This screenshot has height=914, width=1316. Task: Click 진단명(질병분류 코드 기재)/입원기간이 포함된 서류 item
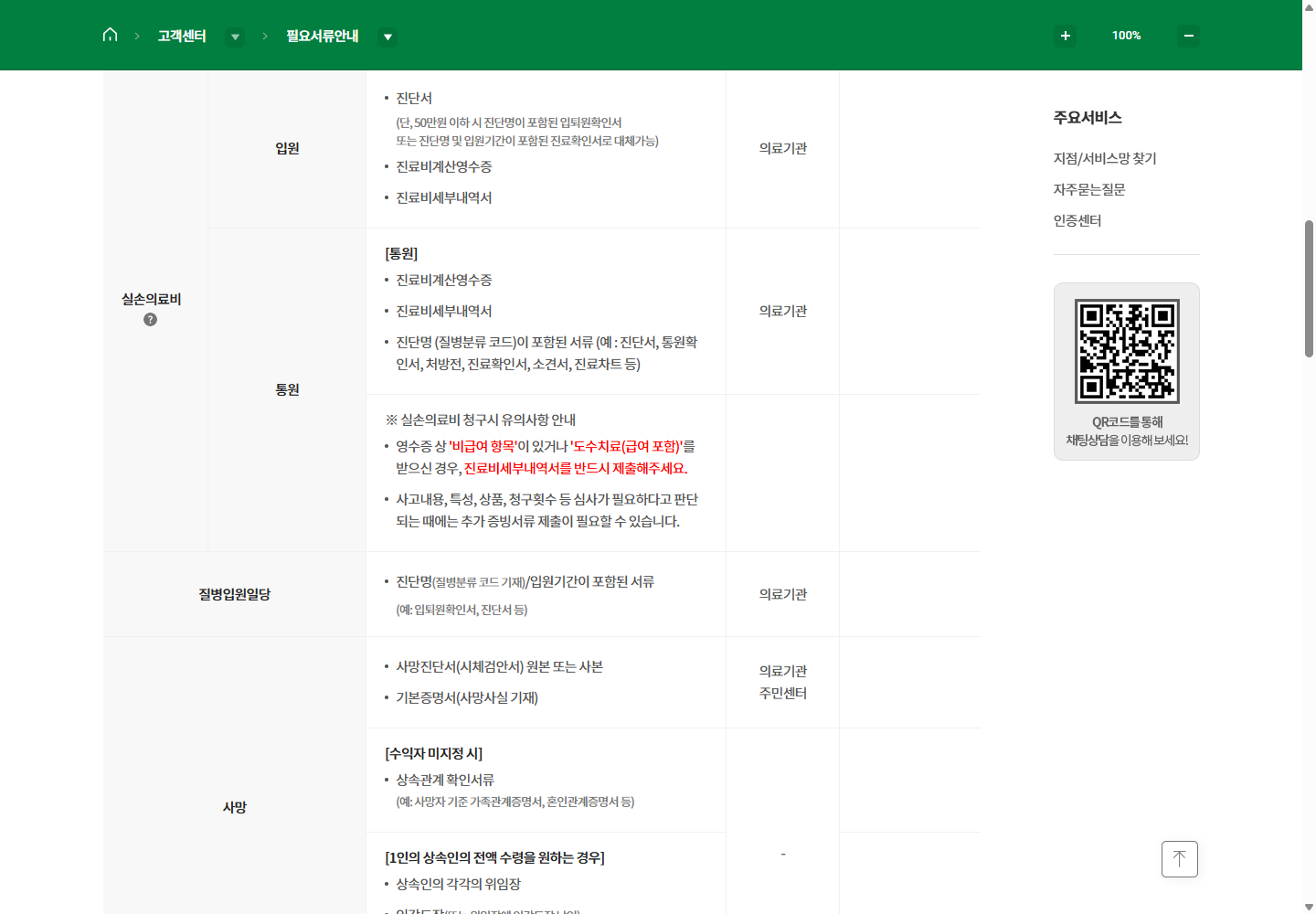pos(525,581)
